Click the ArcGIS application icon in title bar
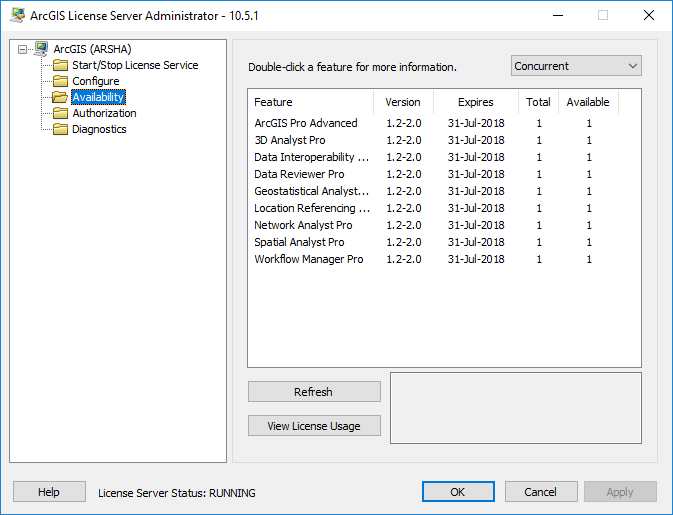Viewport: 673px width, 515px height. pyautogui.click(x=17, y=15)
